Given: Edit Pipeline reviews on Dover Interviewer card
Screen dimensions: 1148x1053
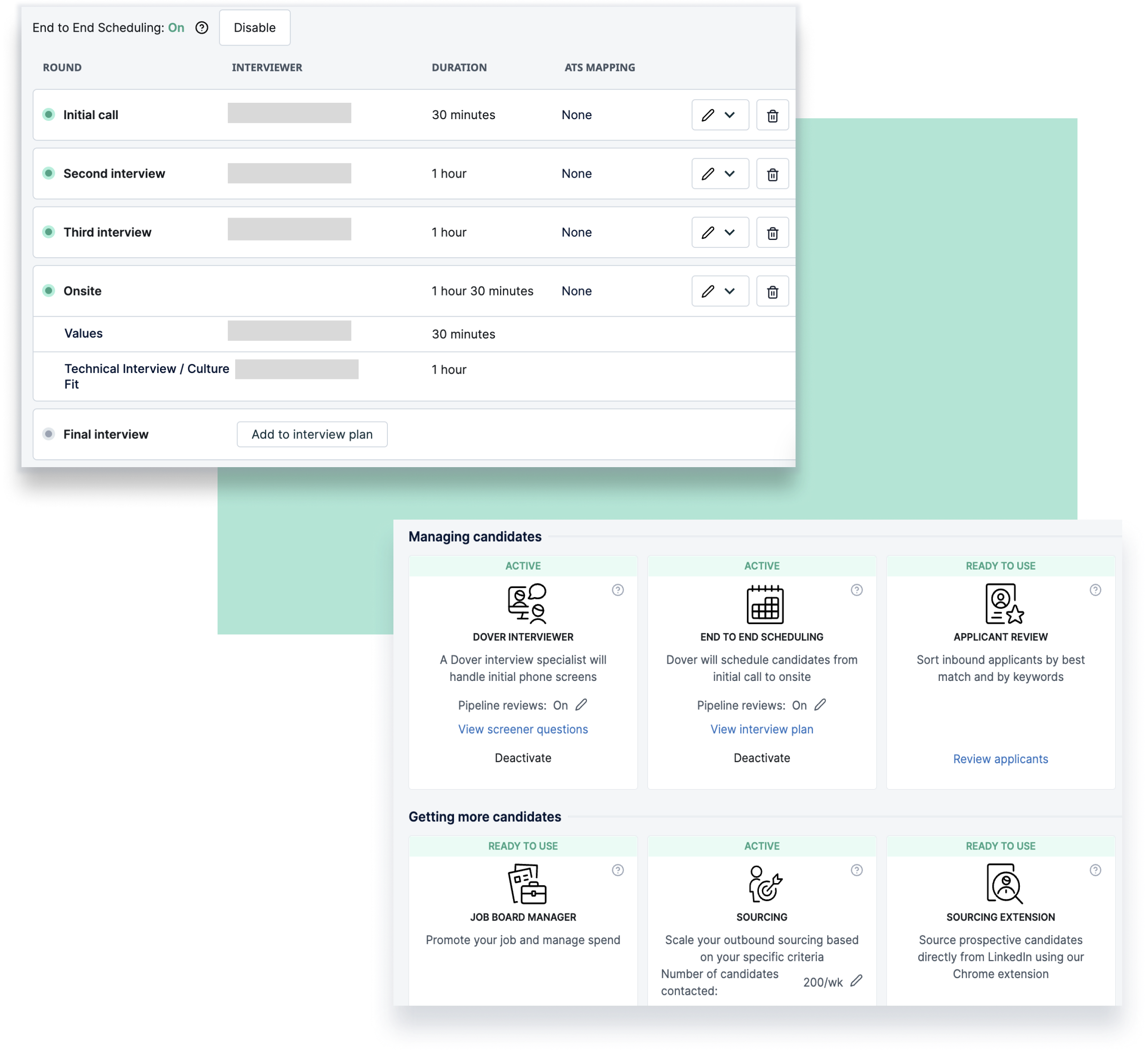Looking at the screenshot, I should tap(581, 705).
